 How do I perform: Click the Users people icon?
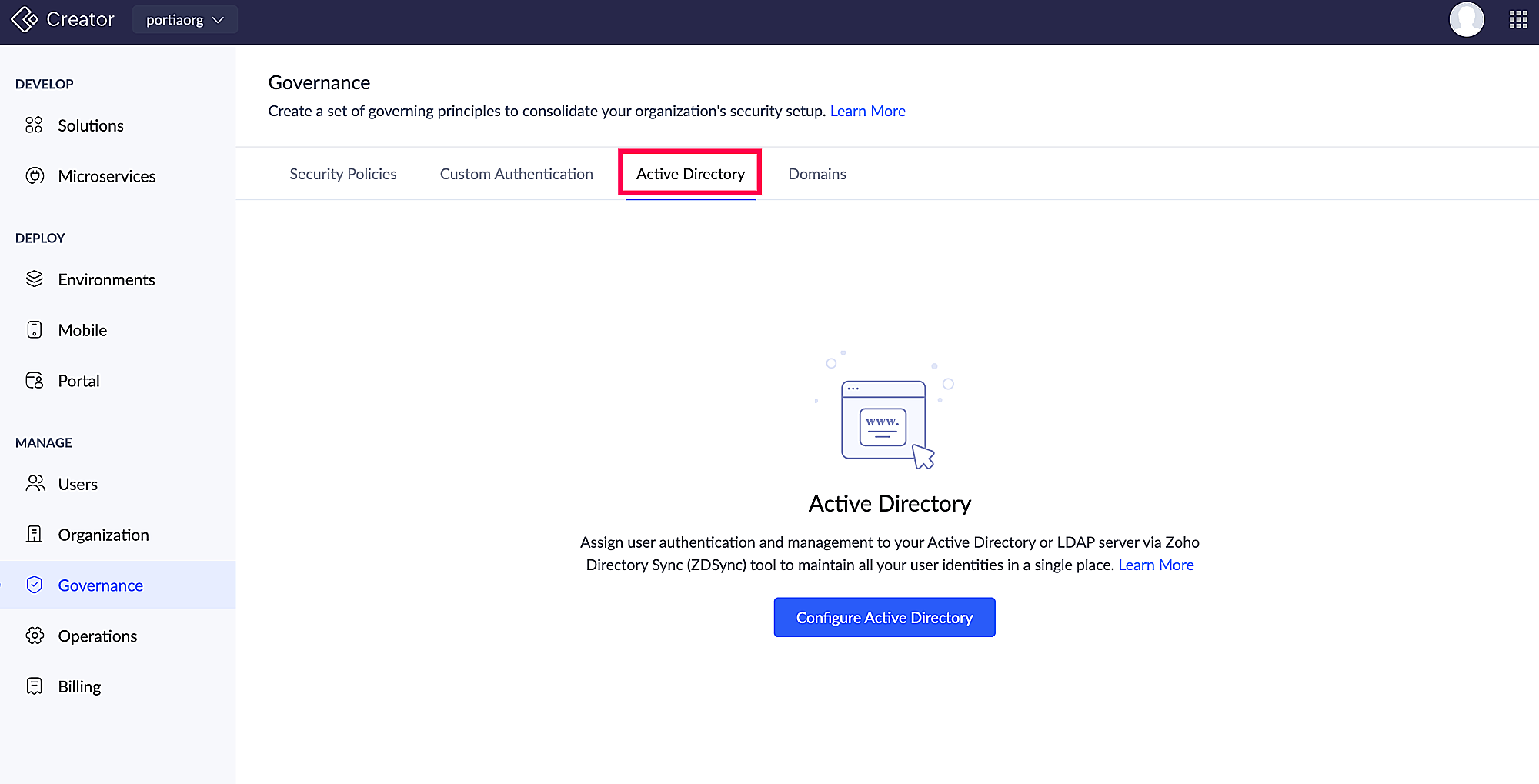pyautogui.click(x=35, y=484)
